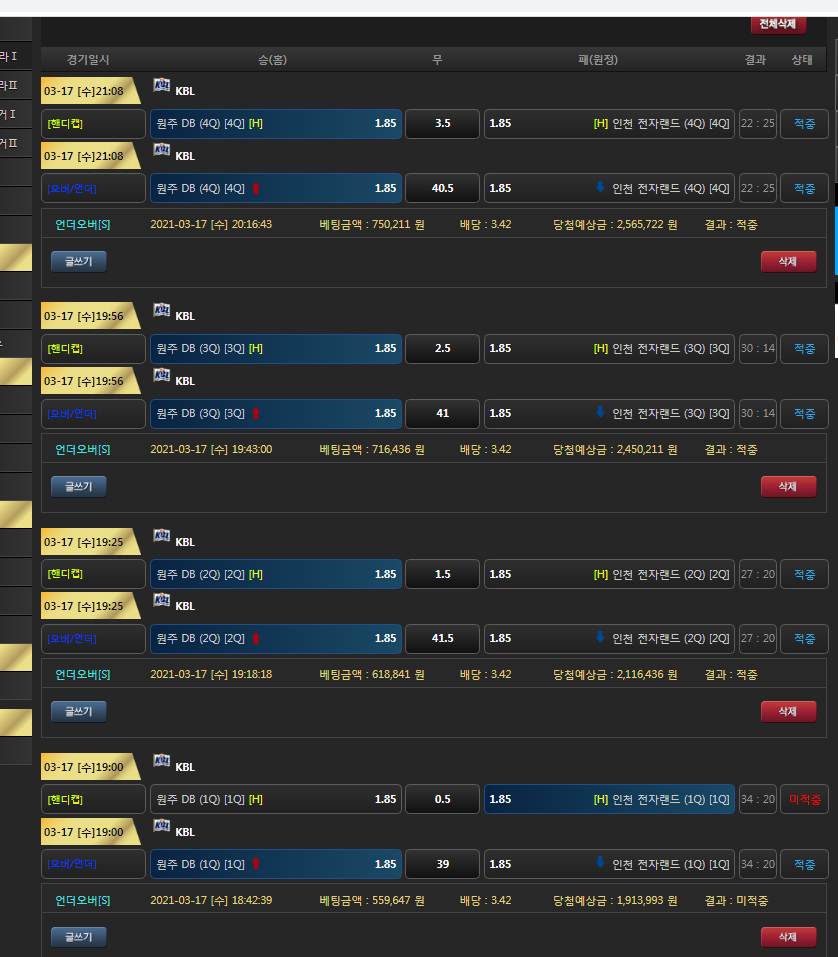Image resolution: width=838 pixels, height=957 pixels.
Task: Click the 30 : 14 score in the 3Q handicap row
Action: 757,349
